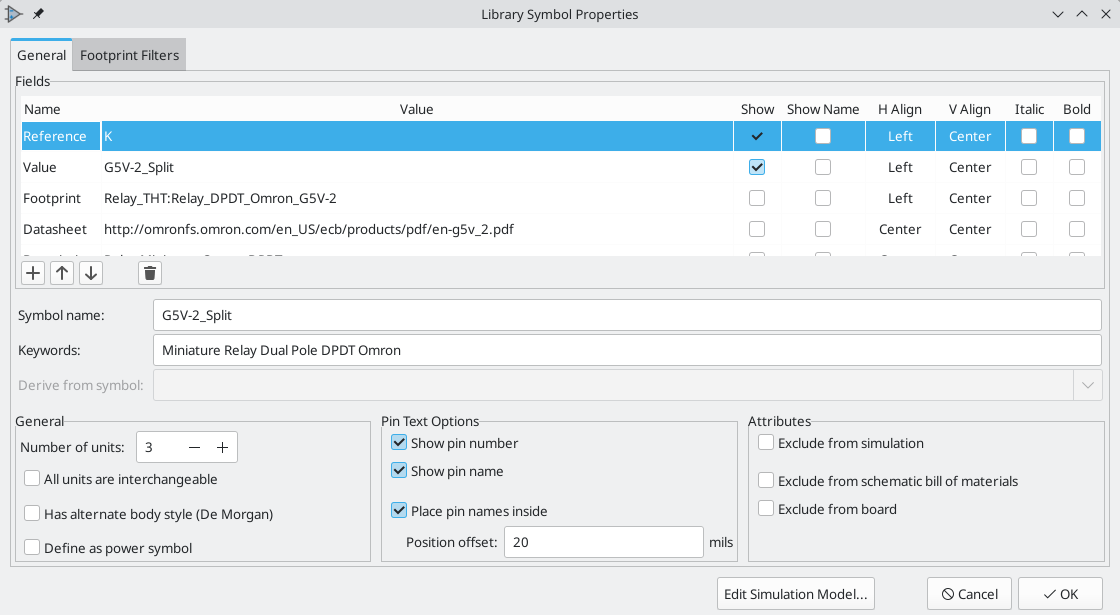
Task: Change H Align of Datasheet field
Action: pos(900,229)
